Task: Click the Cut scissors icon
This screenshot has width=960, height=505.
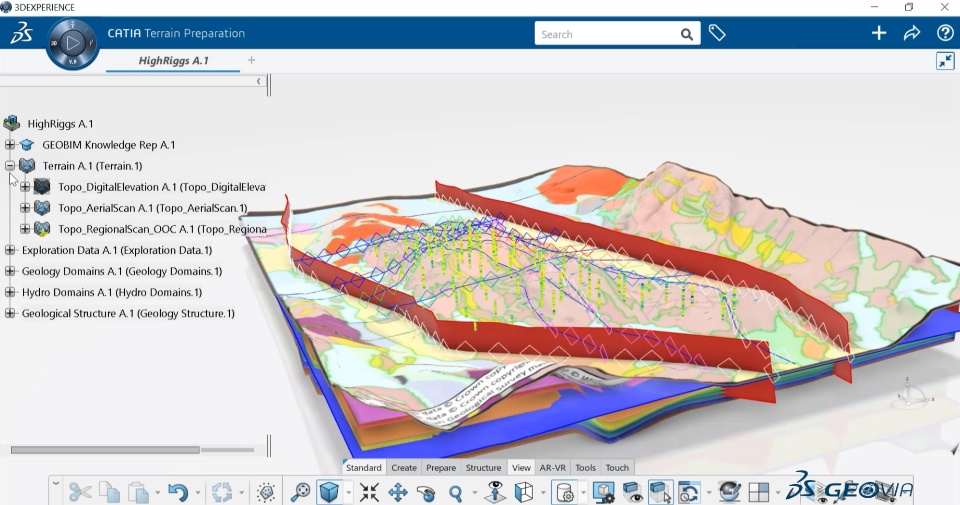Action: coord(80,492)
